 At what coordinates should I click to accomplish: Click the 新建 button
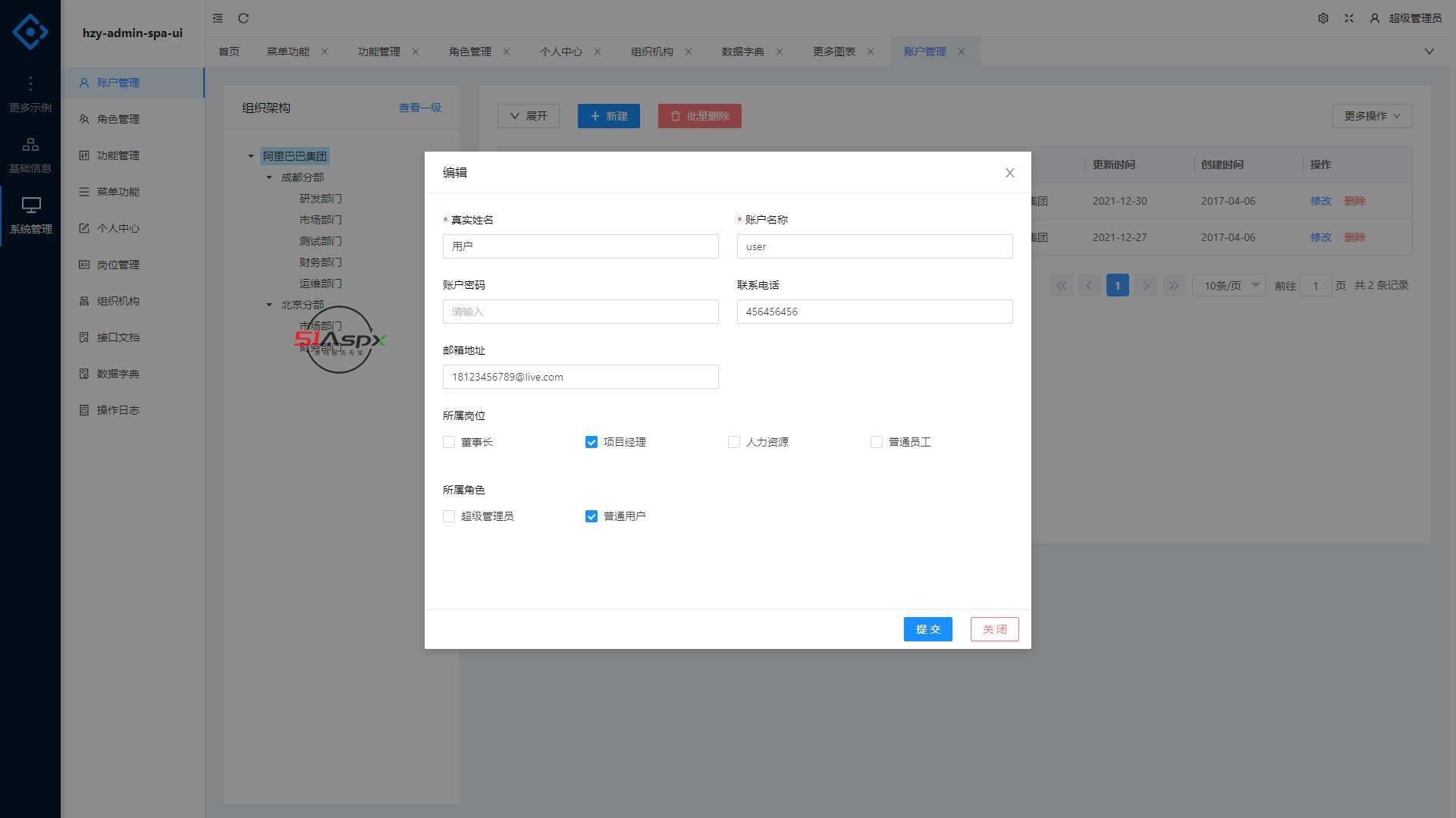coord(609,116)
